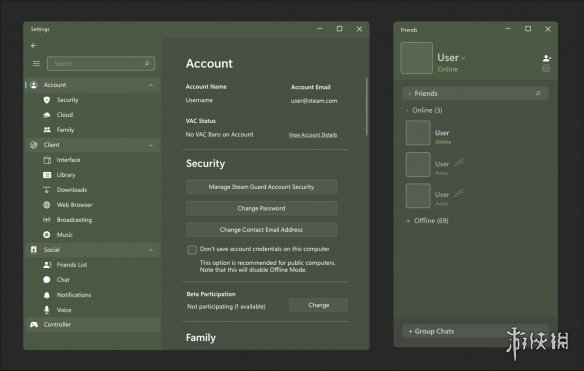The image size is (584, 371).
Task: Click the Web Browser globe icon
Action: click(47, 205)
